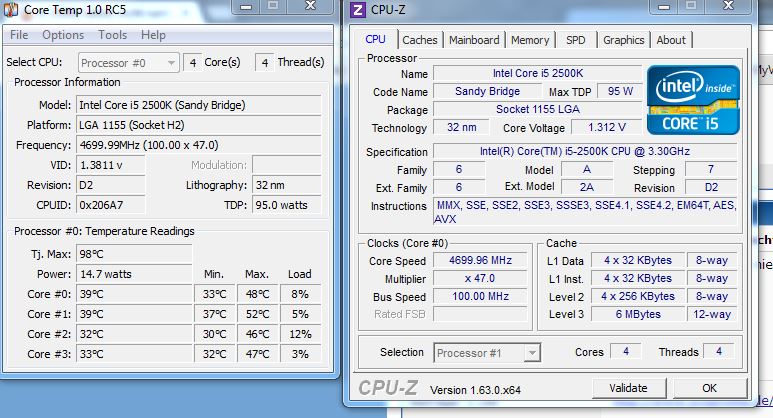773x418 pixels.
Task: Click the Specification field i5-2500K CPU @ 3.30GHz
Action: pyautogui.click(x=585, y=151)
